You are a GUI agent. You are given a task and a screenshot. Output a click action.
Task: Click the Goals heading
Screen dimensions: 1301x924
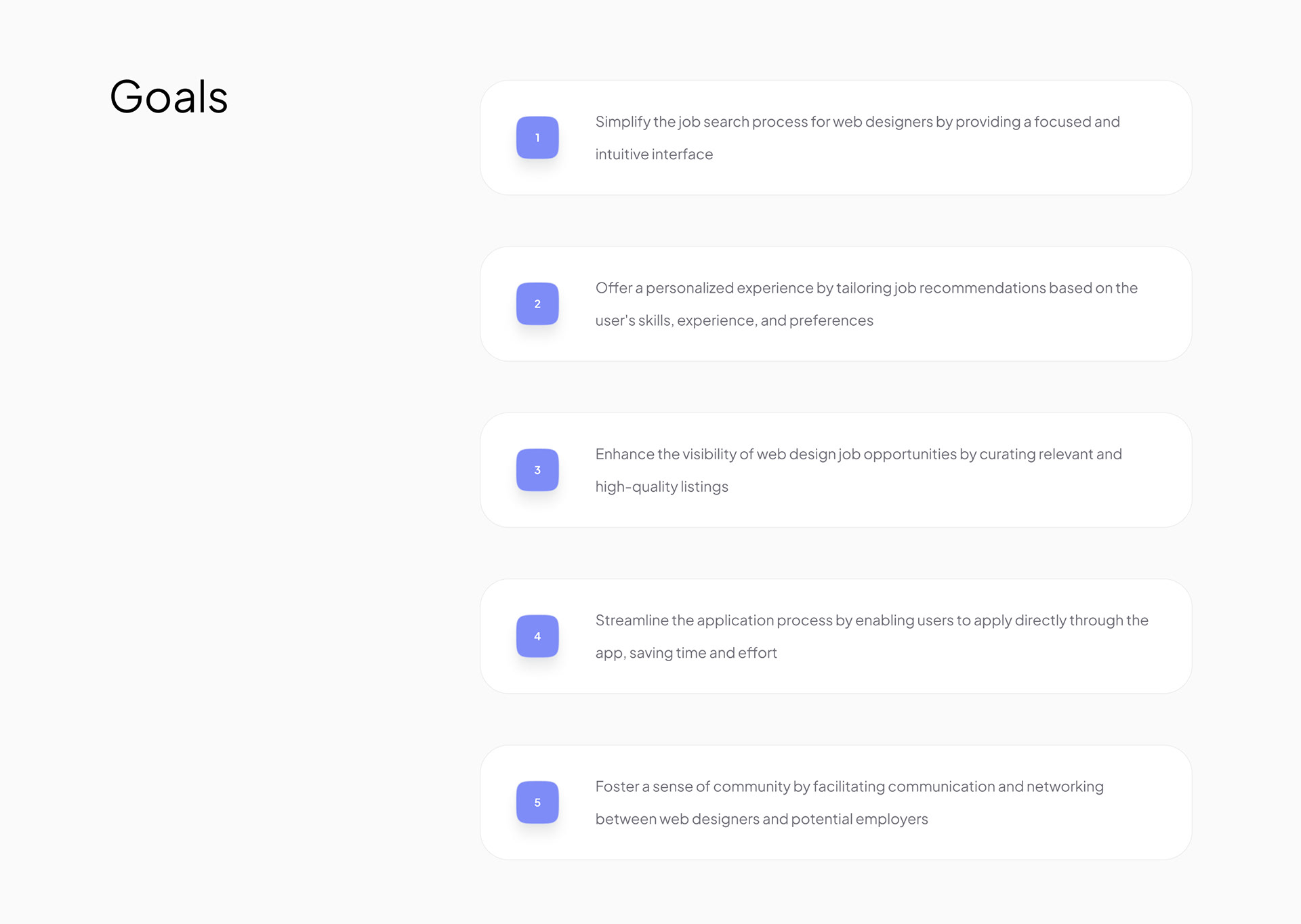(169, 97)
